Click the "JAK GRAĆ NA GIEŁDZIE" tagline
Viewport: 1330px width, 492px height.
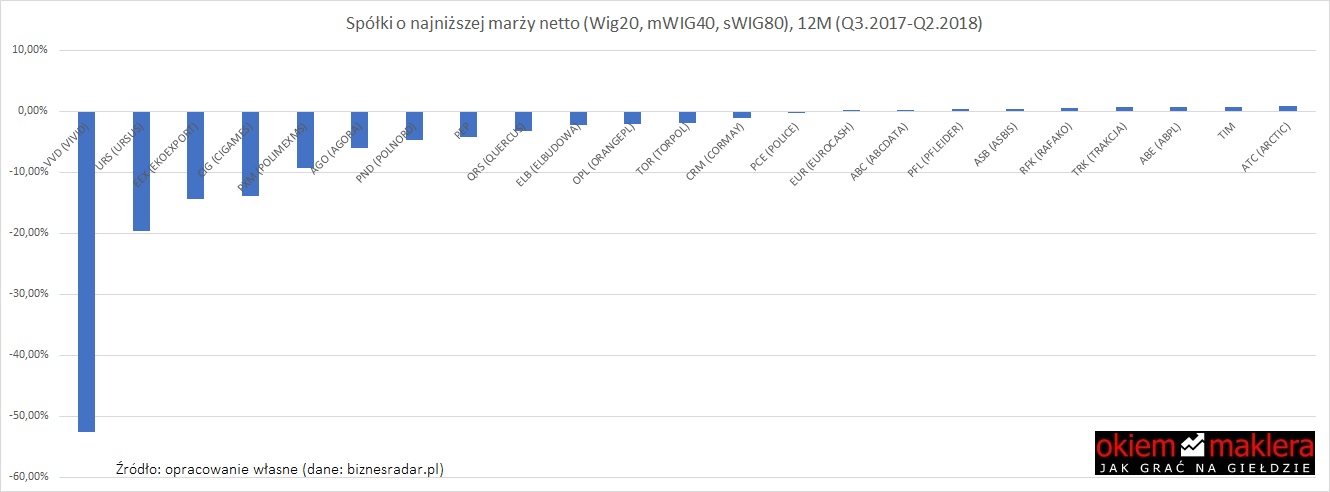tap(1205, 468)
